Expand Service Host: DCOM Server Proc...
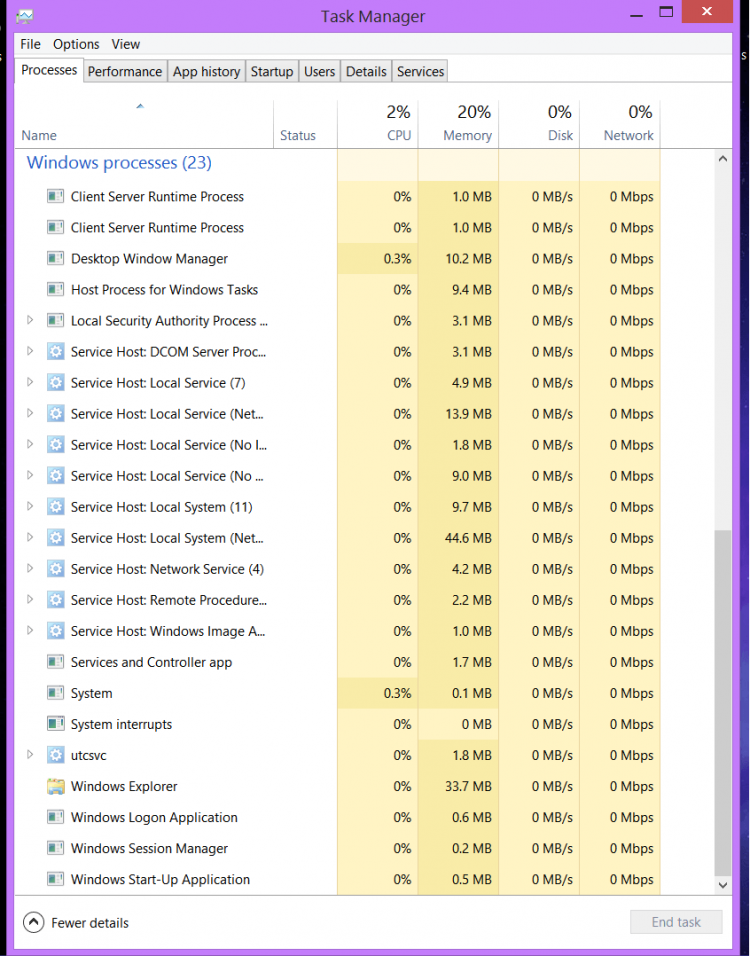 pos(29,351)
